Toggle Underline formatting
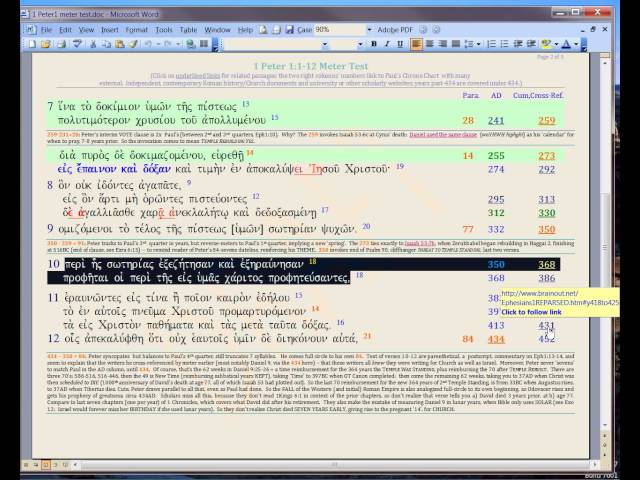Viewport: 640px width, 480px height. tap(400, 44)
